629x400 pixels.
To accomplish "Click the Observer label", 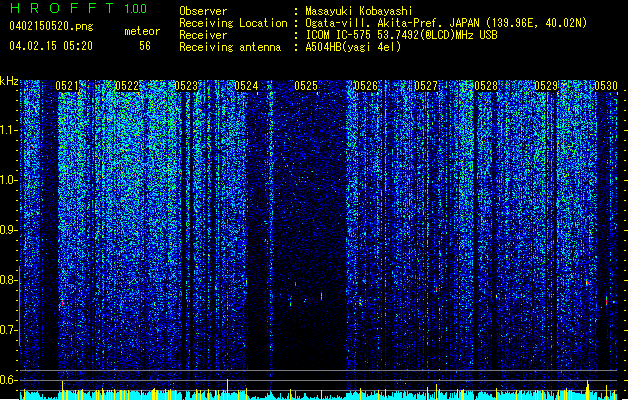I will click(203, 11).
